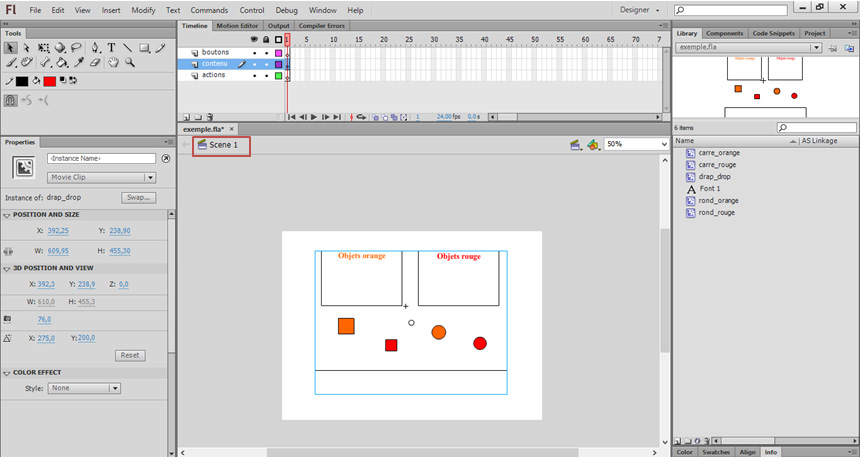Activate the Zoom magnifier tool
Image resolution: width=863 pixels, height=457 pixels.
[131, 63]
